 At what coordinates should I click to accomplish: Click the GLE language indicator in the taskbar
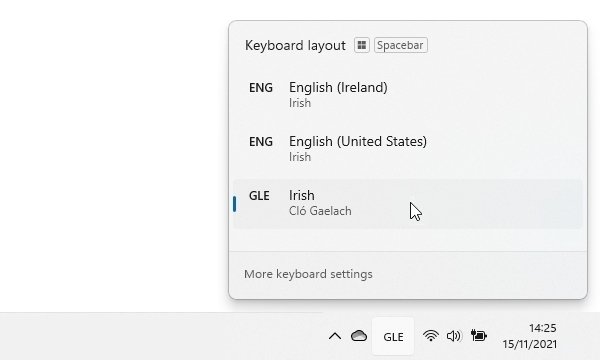pyautogui.click(x=393, y=336)
